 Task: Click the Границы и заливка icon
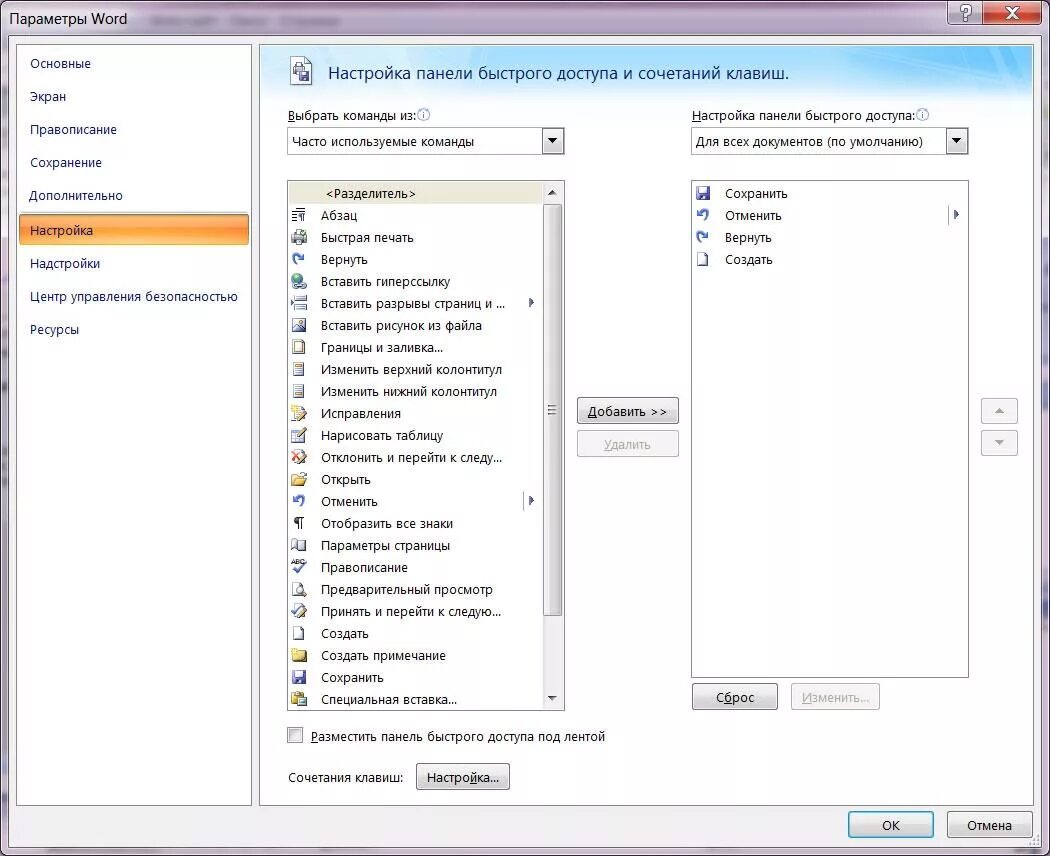pos(299,348)
